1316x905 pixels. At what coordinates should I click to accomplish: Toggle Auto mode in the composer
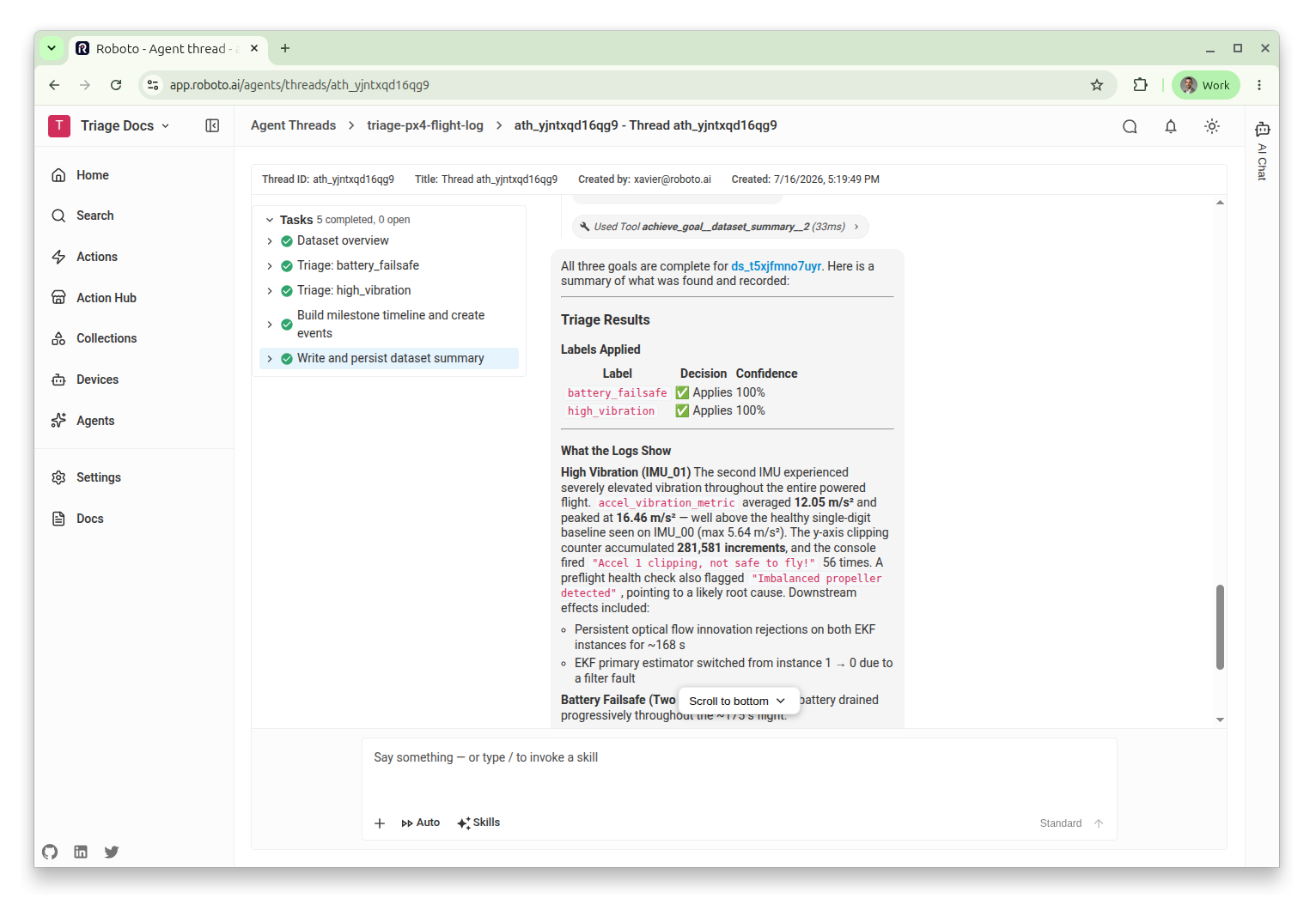[420, 823]
